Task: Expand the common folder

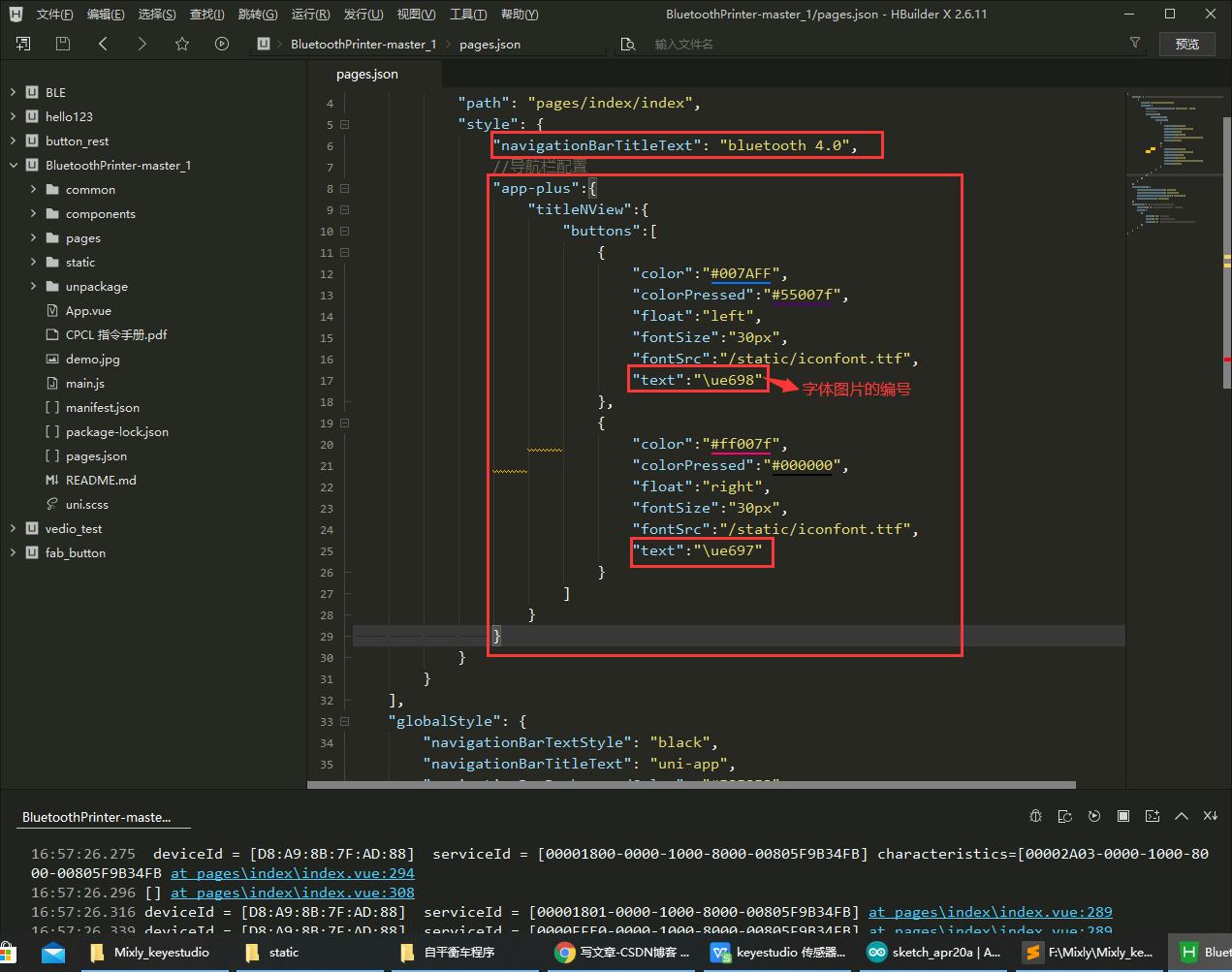Action: click(x=33, y=189)
